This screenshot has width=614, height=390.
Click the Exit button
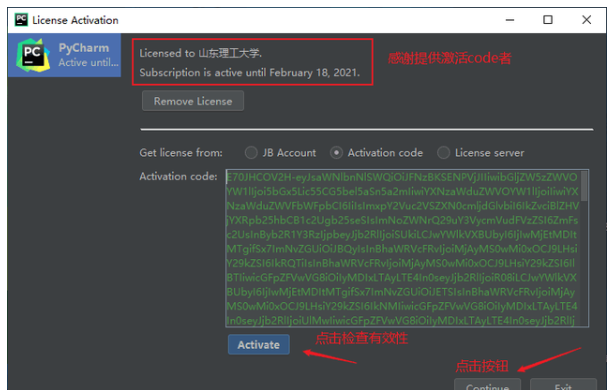pyautogui.click(x=563, y=385)
